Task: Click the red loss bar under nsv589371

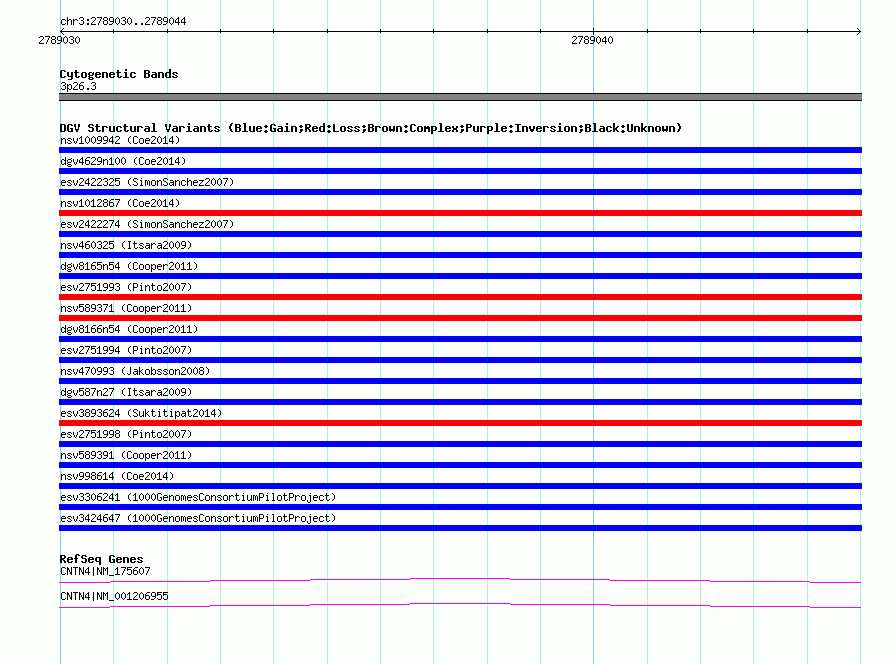Action: 460,318
